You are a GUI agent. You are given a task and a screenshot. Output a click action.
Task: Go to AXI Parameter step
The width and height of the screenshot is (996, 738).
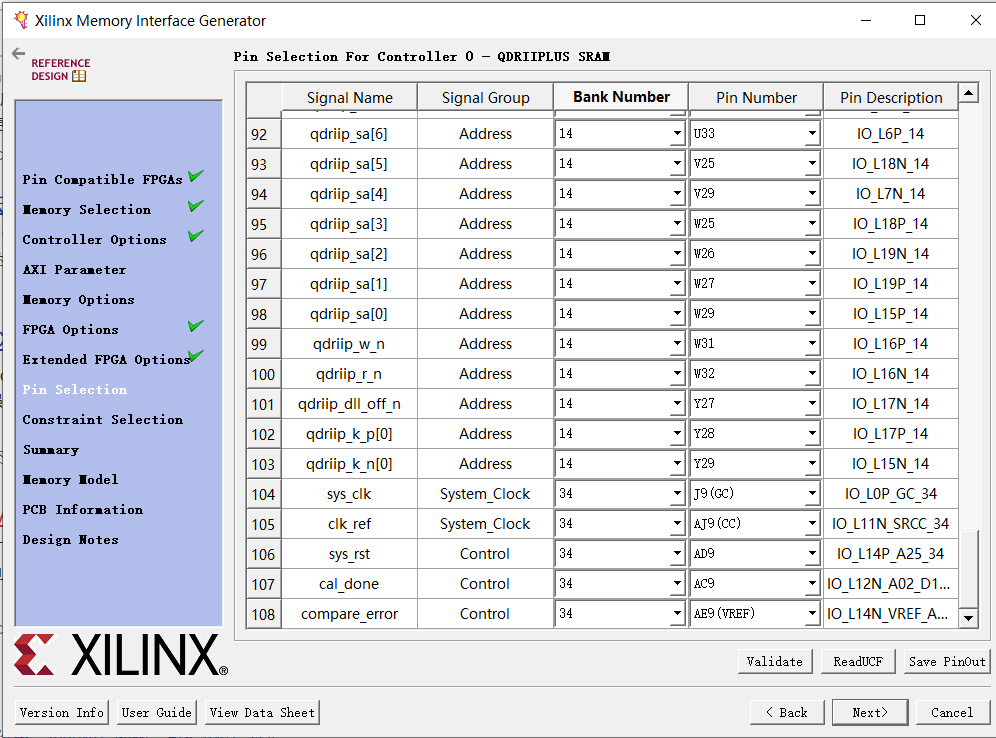pyautogui.click(x=74, y=269)
